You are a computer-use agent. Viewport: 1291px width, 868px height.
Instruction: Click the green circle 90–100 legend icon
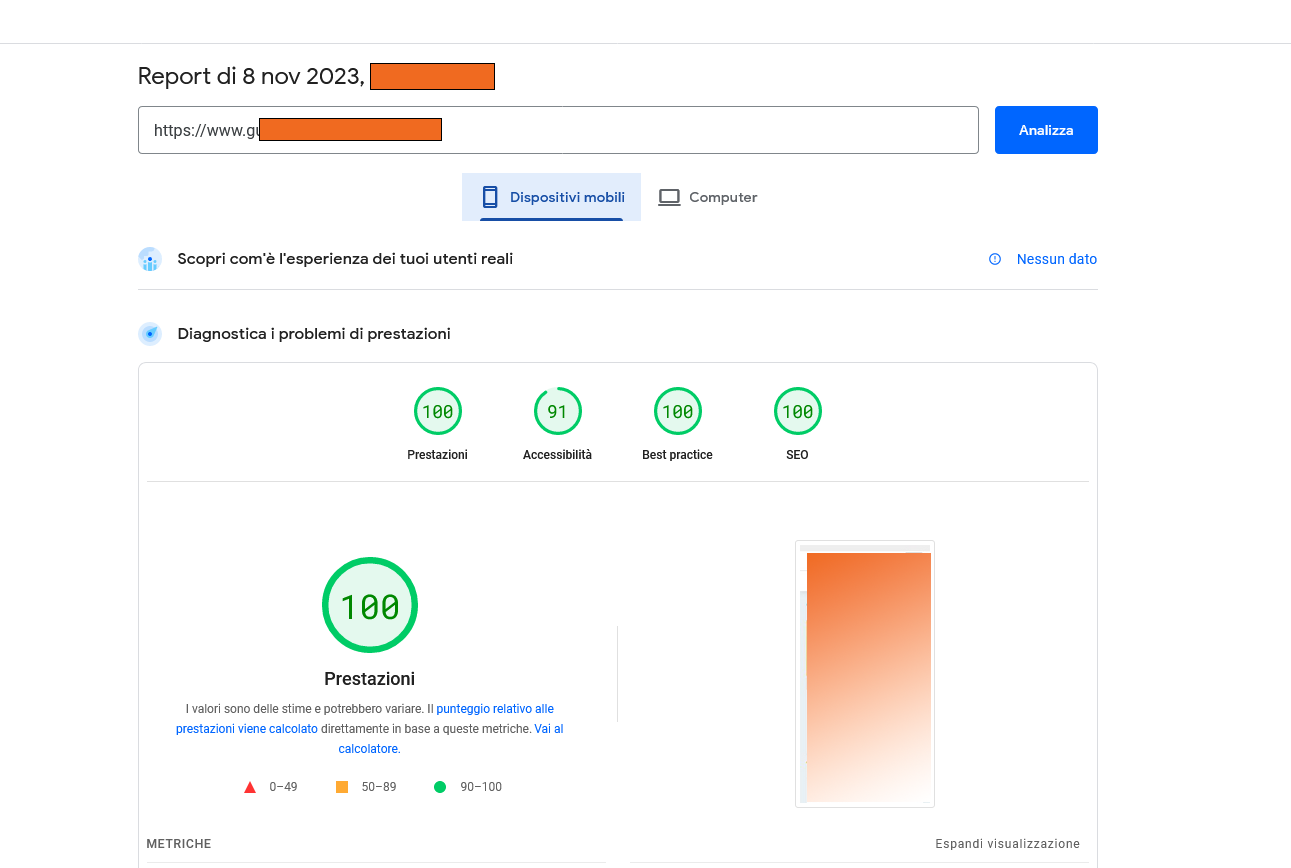(440, 787)
